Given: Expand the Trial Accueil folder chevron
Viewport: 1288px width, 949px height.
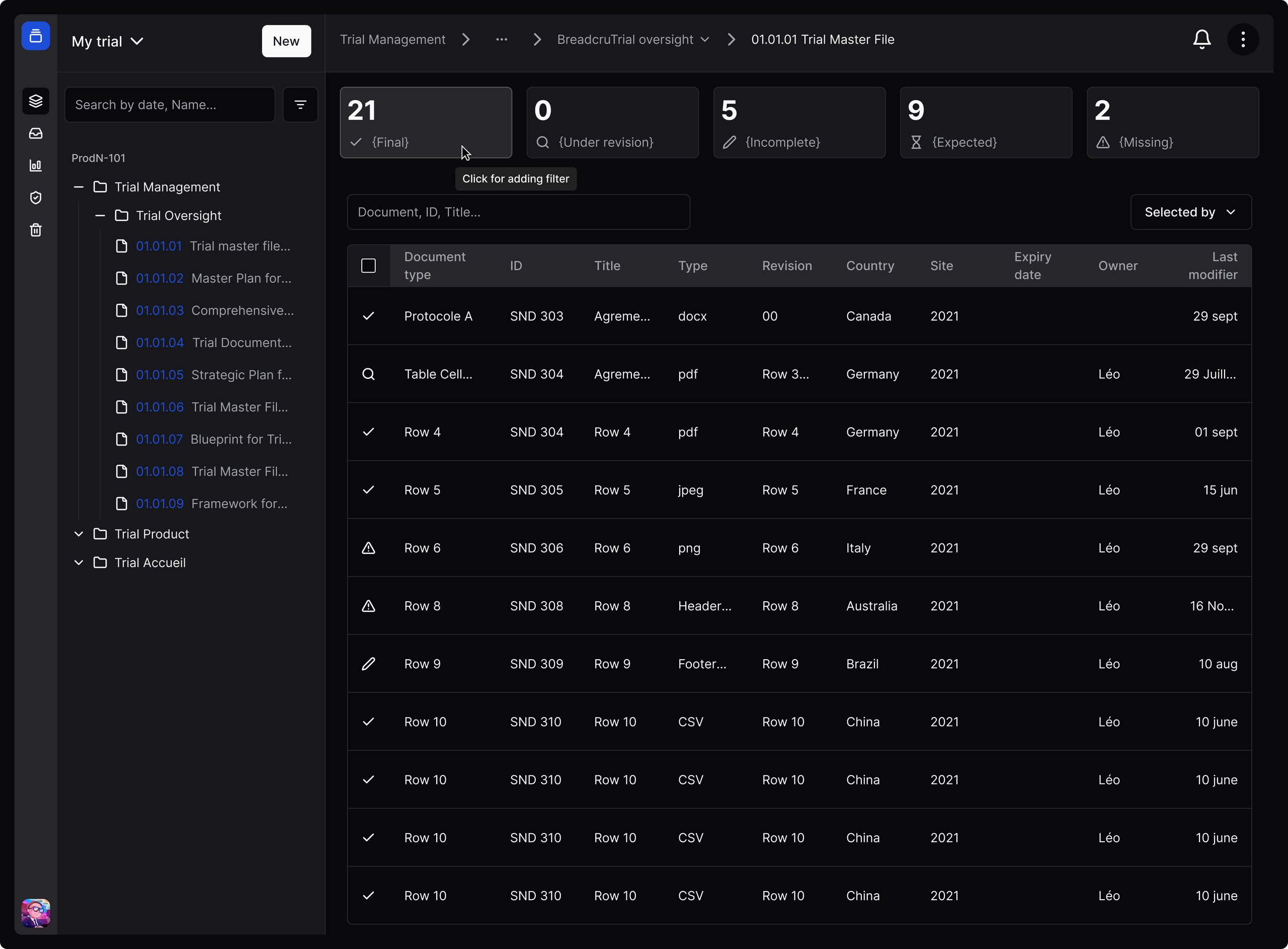Looking at the screenshot, I should (78, 563).
